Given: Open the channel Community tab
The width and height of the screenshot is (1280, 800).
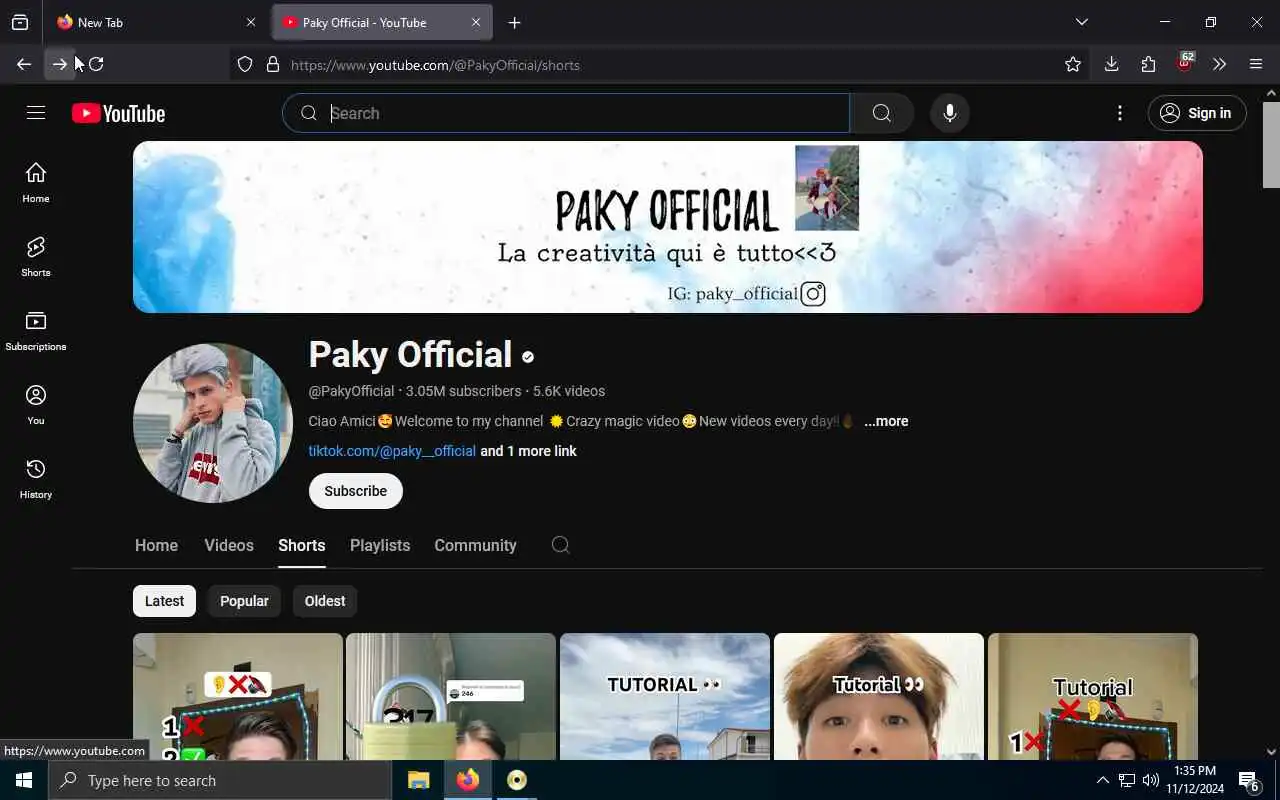Looking at the screenshot, I should pyautogui.click(x=475, y=545).
